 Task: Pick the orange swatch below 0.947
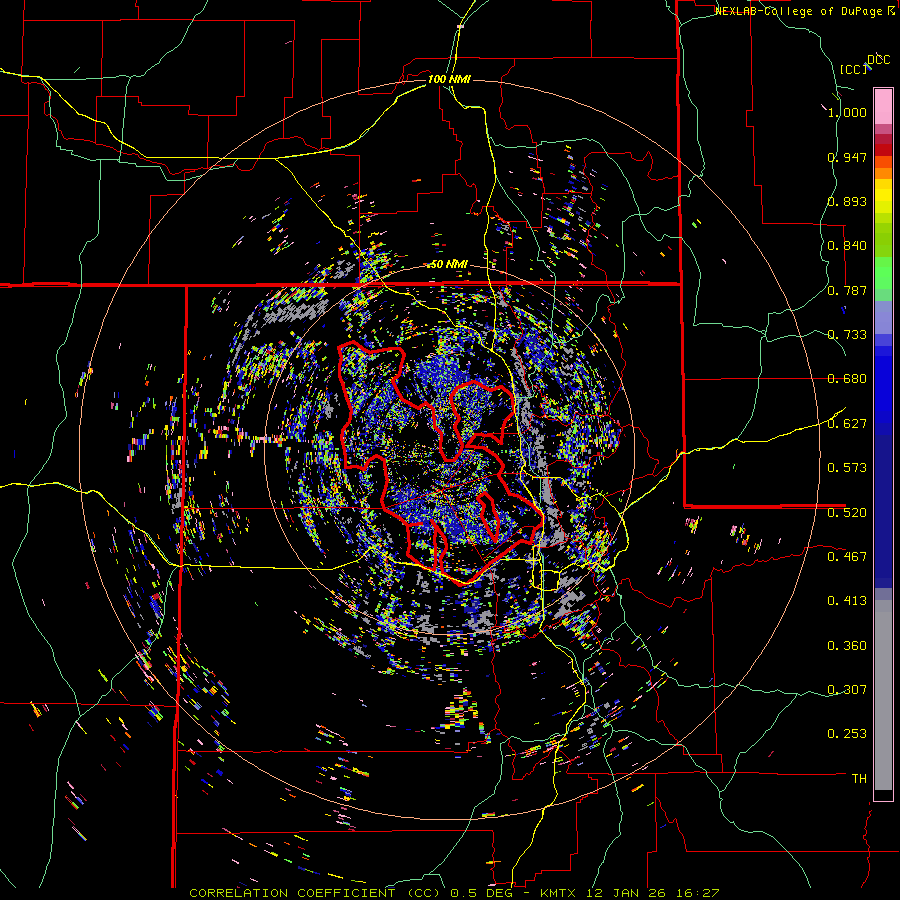tap(883, 173)
